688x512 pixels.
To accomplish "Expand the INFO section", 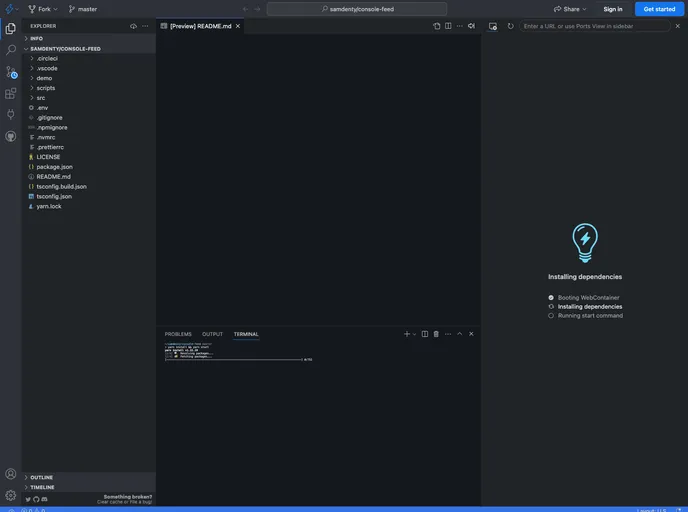I will coord(89,39).
